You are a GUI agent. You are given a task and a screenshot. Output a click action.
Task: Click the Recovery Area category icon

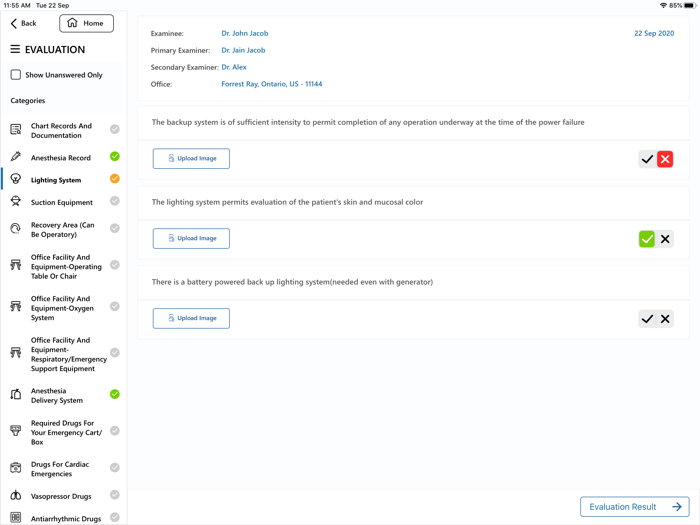(16, 229)
